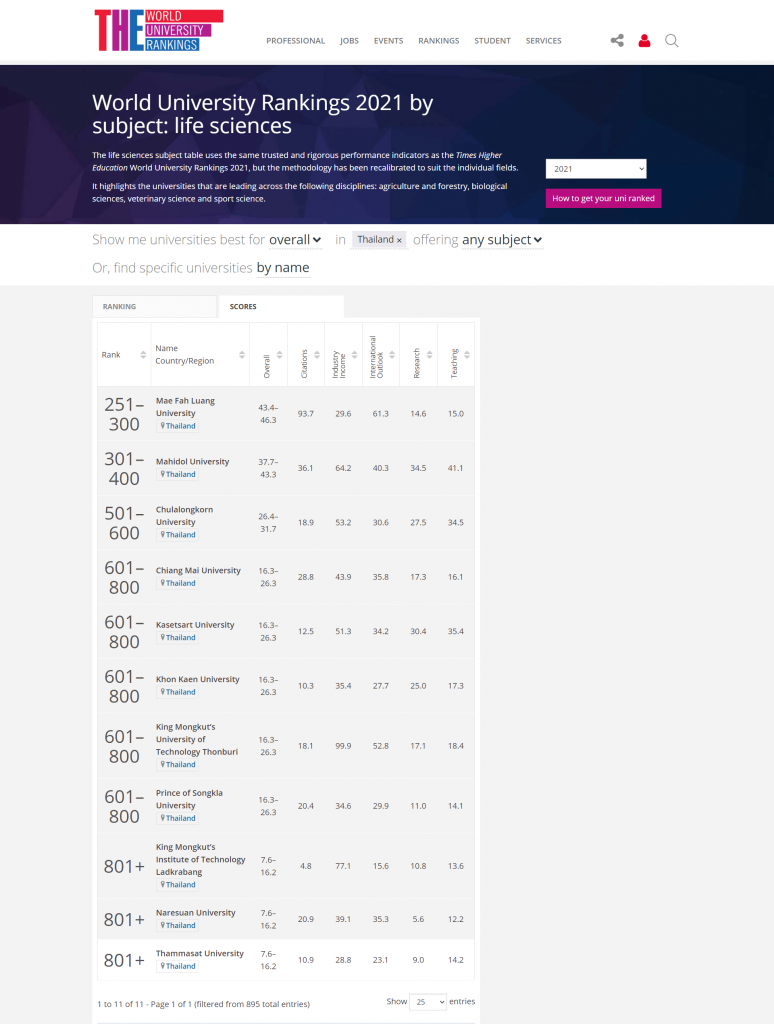Viewport: 774px width, 1024px height.
Task: Open Prince of Songkla University link
Action: pyautogui.click(x=189, y=799)
